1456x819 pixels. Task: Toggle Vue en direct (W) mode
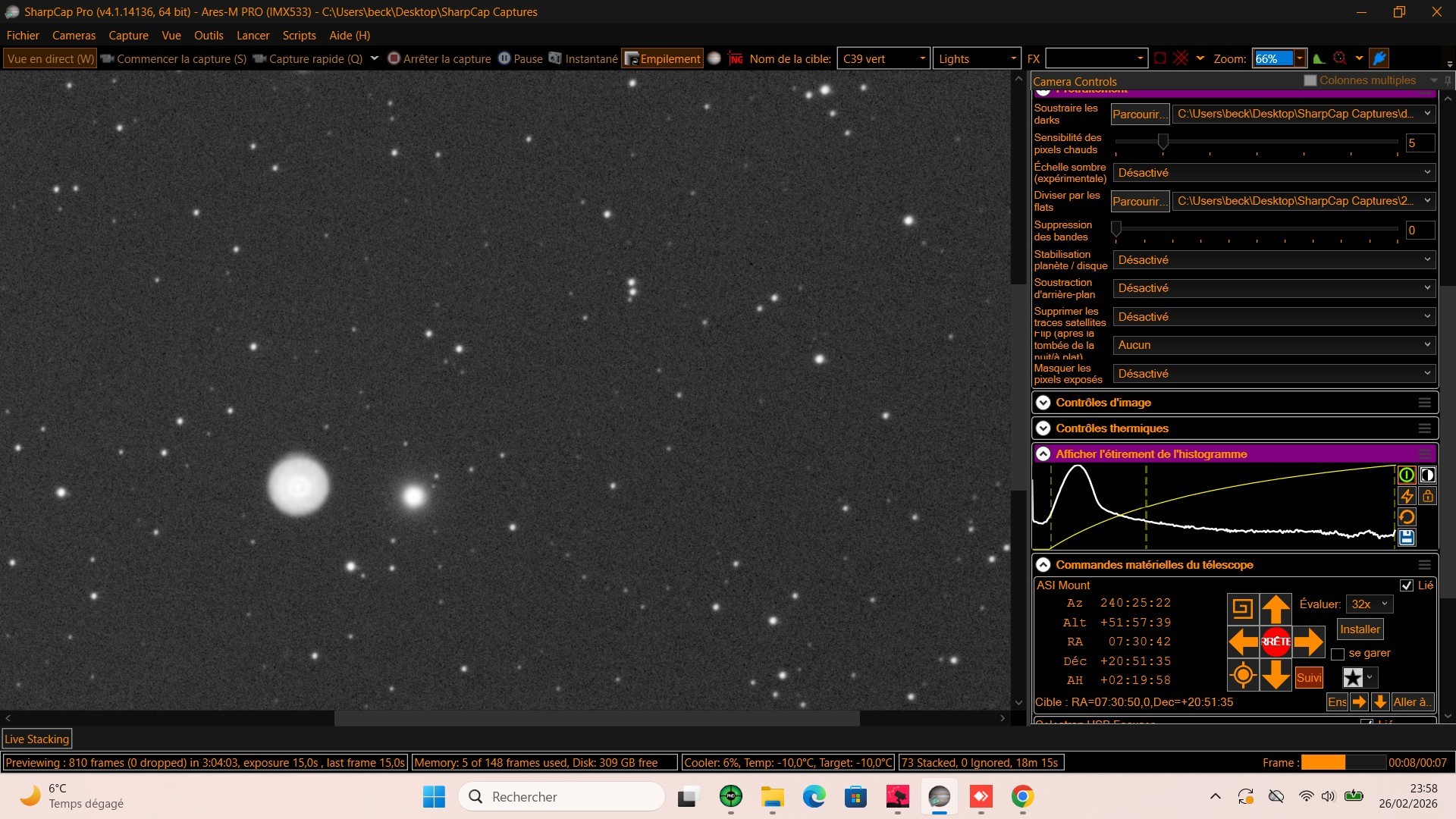[x=50, y=58]
